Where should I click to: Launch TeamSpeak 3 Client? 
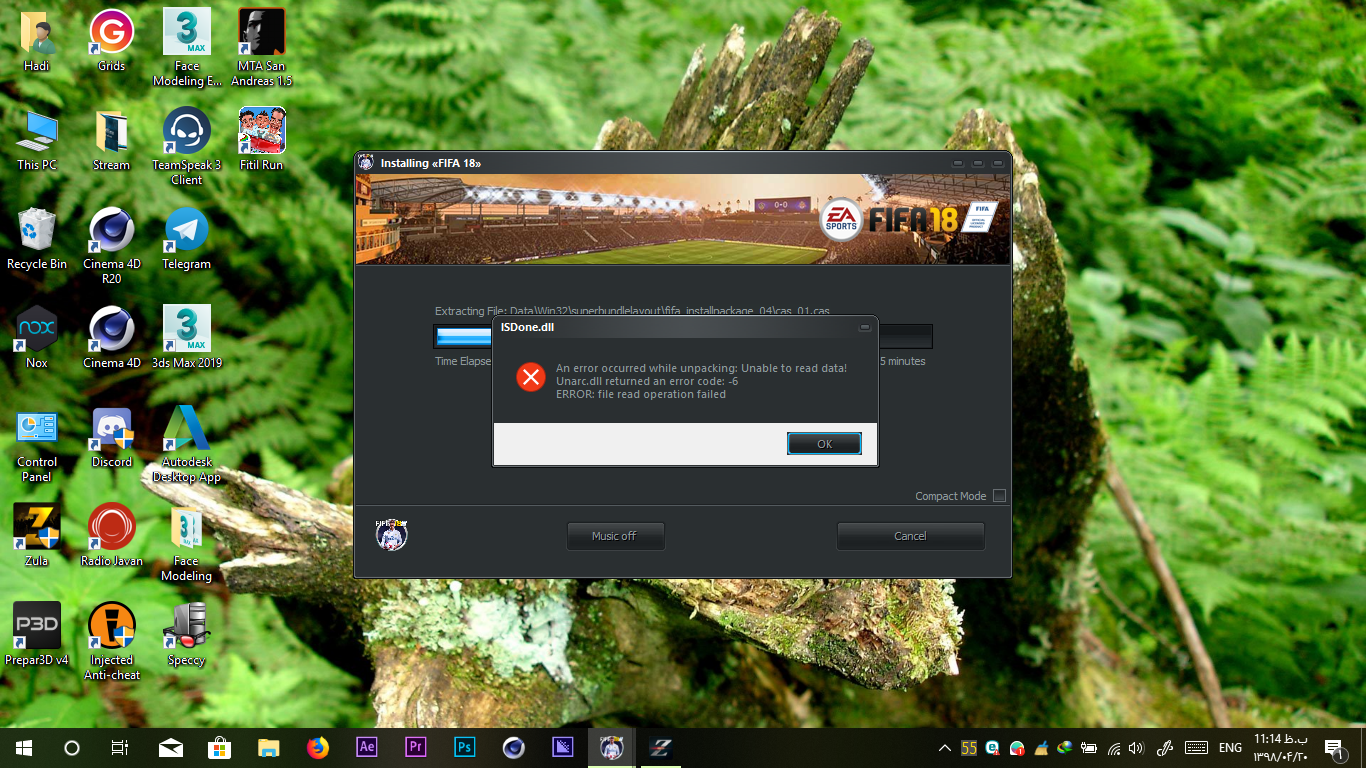[x=187, y=146]
